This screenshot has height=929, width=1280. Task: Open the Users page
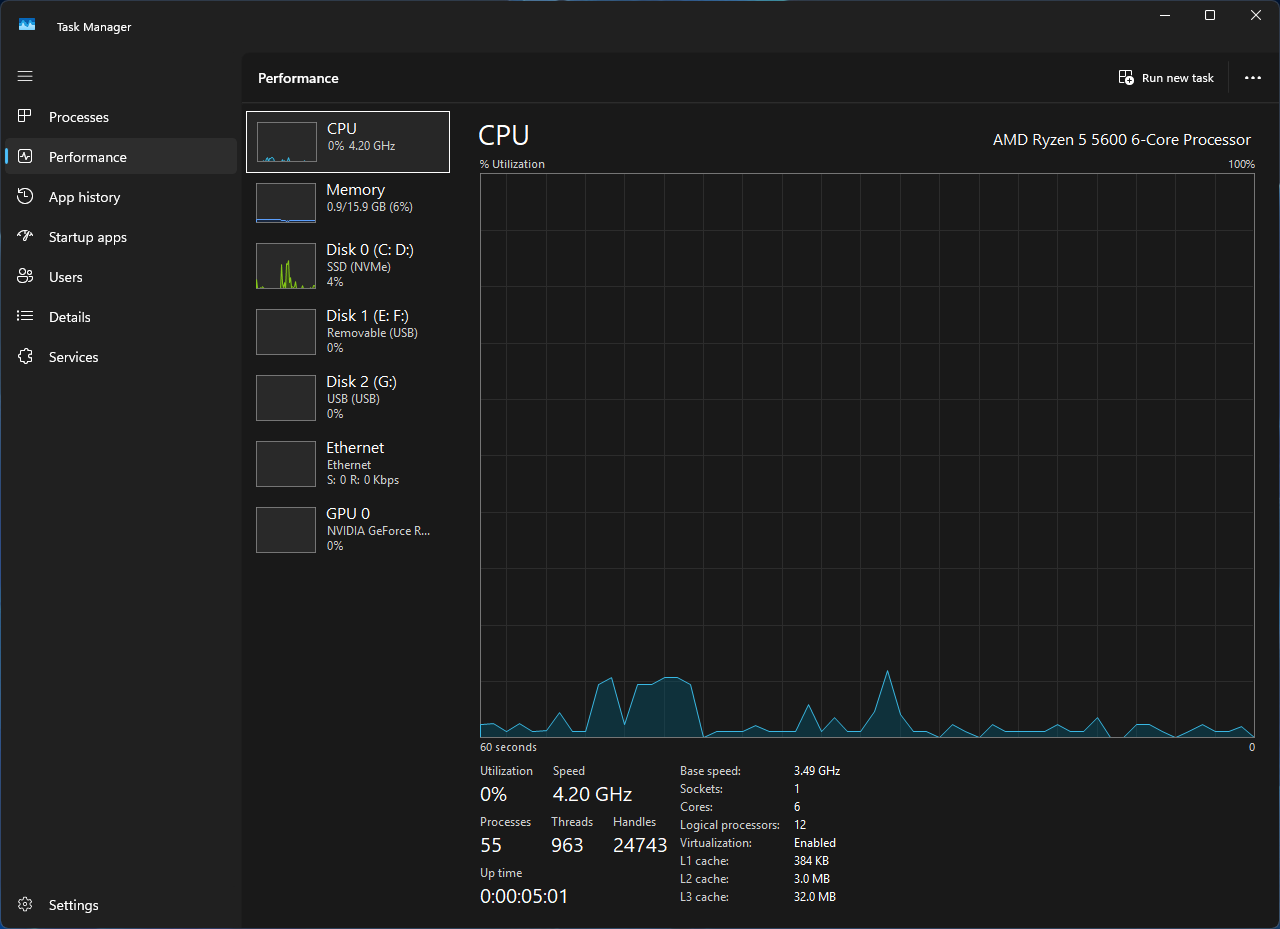tap(66, 277)
